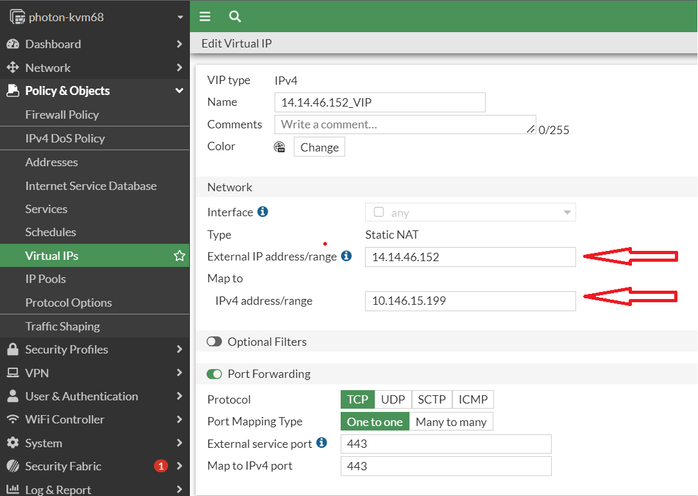
Task: Open the Firewall Policy menu item
Action: point(62,115)
